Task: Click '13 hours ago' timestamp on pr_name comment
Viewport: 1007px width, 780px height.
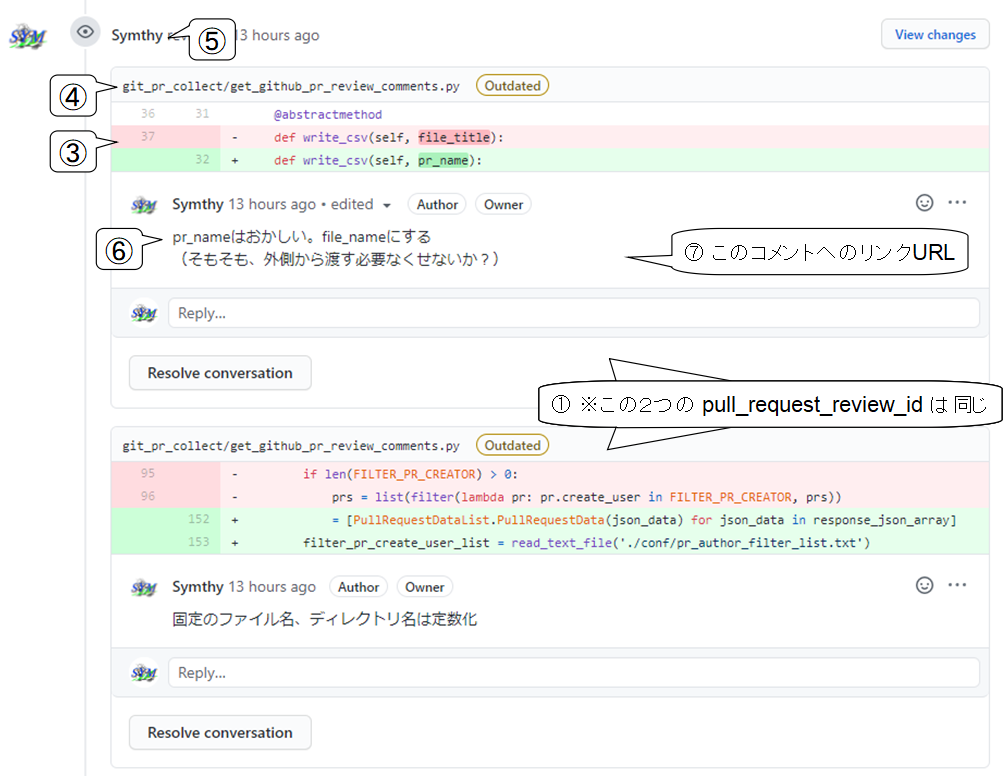Action: click(x=272, y=204)
